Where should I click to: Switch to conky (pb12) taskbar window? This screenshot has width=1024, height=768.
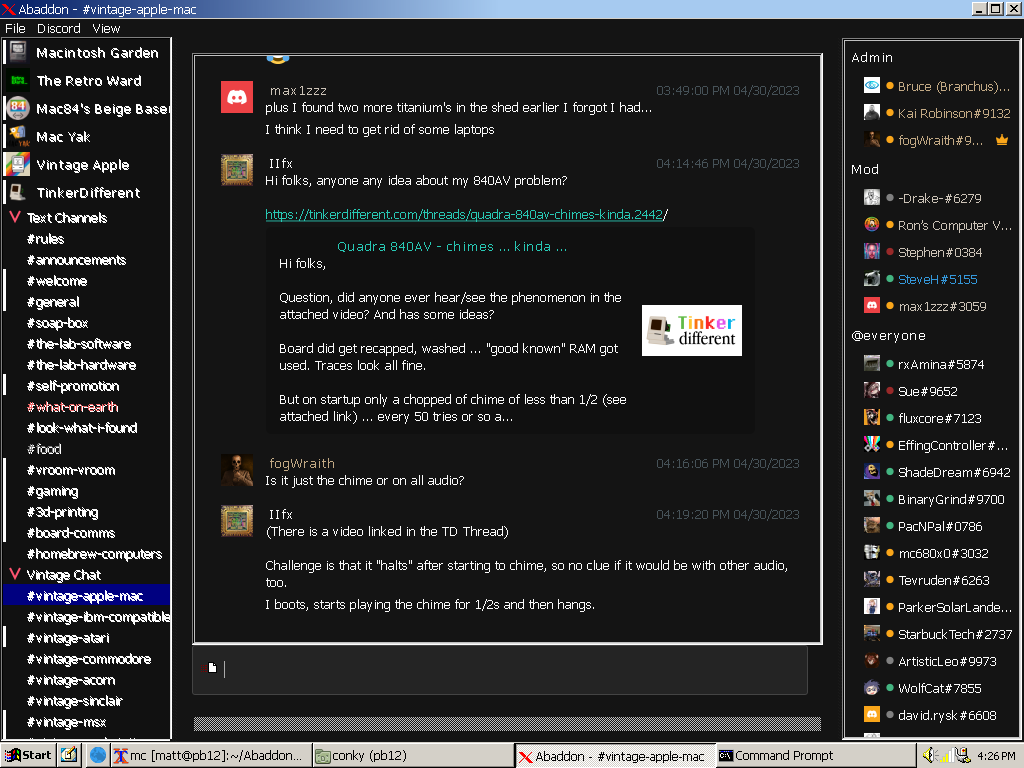[413, 756]
